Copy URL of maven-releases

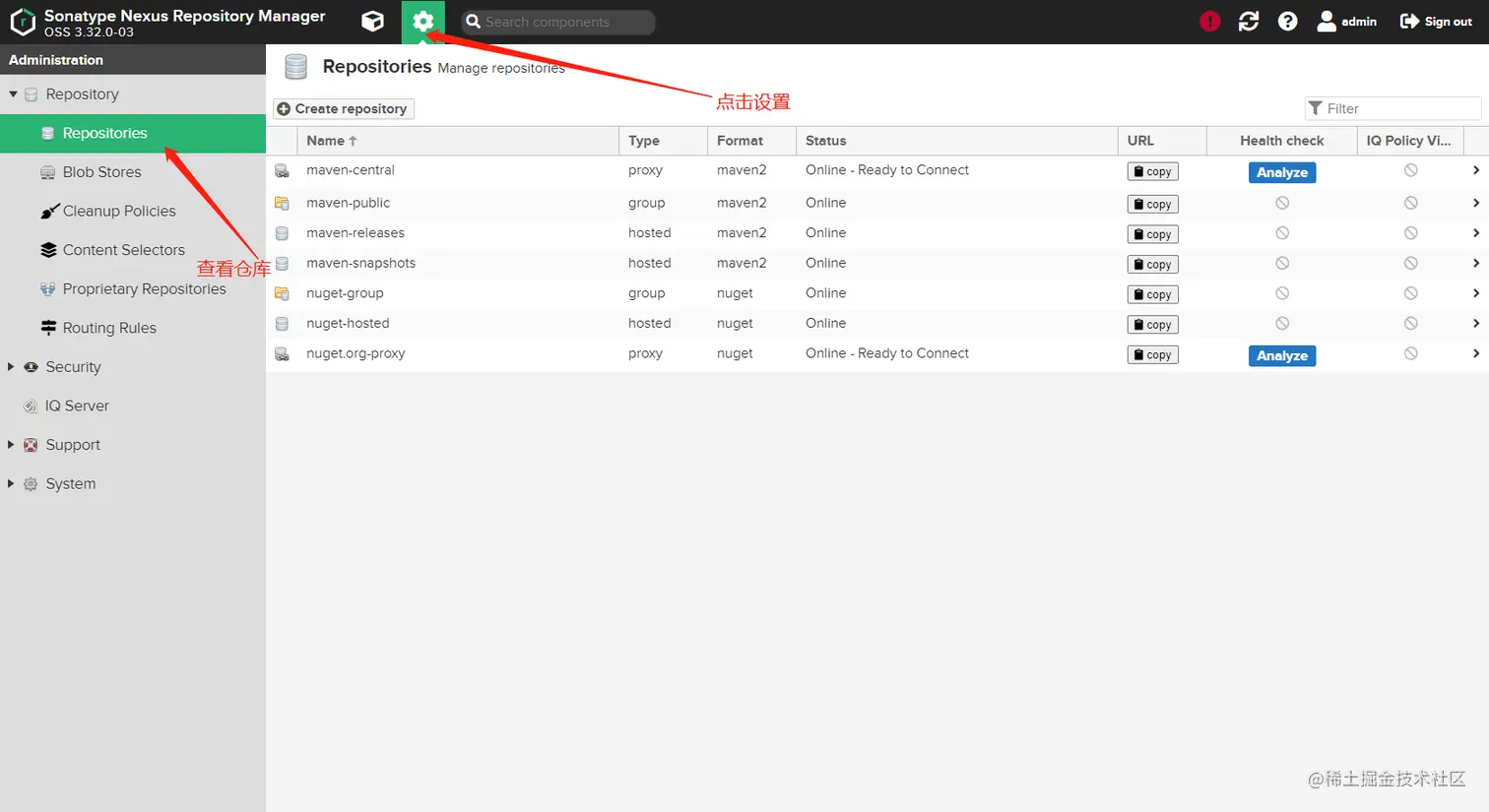(x=1152, y=234)
